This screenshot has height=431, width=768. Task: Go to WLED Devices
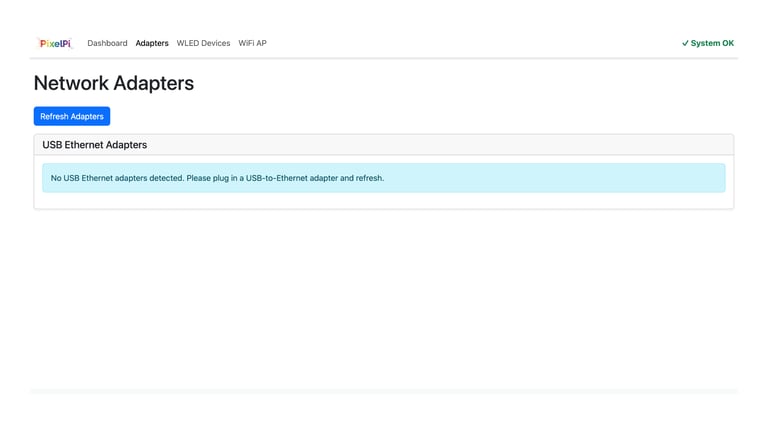(x=203, y=43)
